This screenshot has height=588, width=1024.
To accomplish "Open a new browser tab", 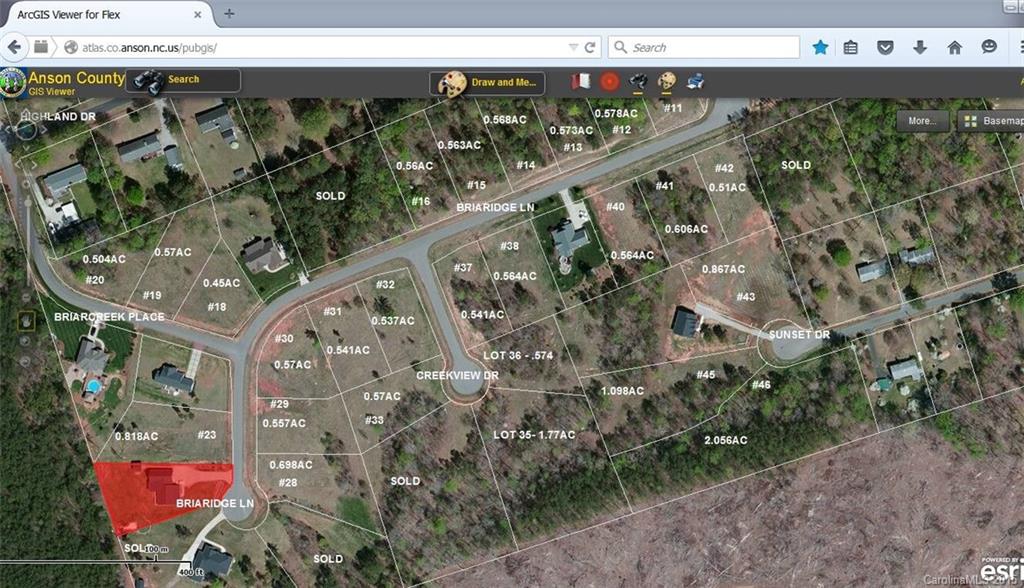I will click(229, 14).
